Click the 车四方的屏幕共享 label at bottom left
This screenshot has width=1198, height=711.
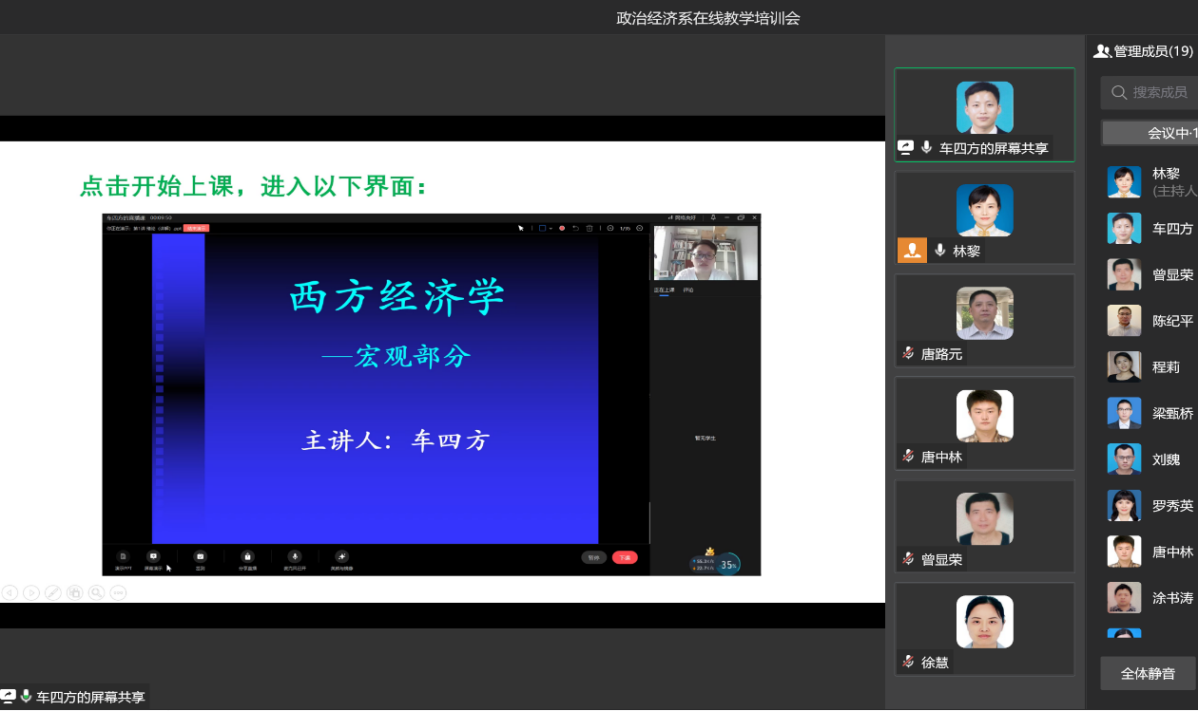tap(90, 697)
